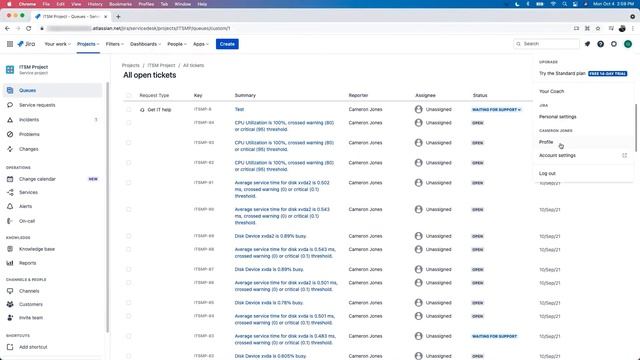The height and width of the screenshot is (360, 640).
Task: Open a new browser tab with the plus icon
Action: click(118, 16)
